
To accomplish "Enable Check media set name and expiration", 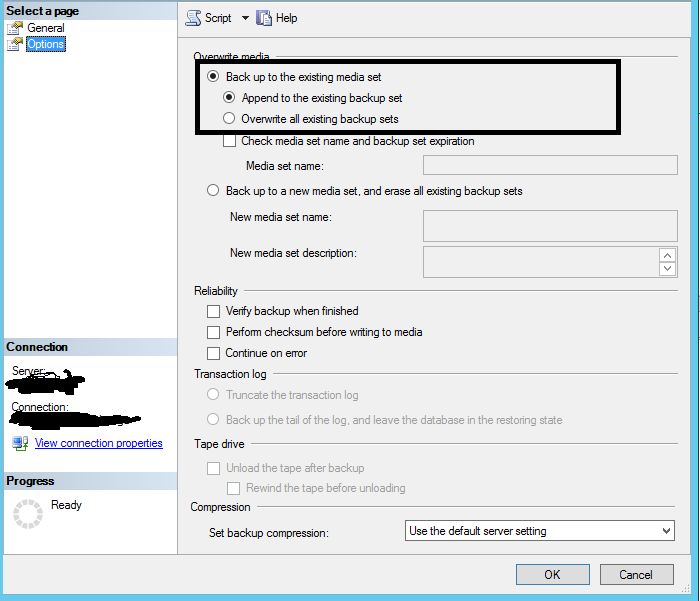I will 229,141.
